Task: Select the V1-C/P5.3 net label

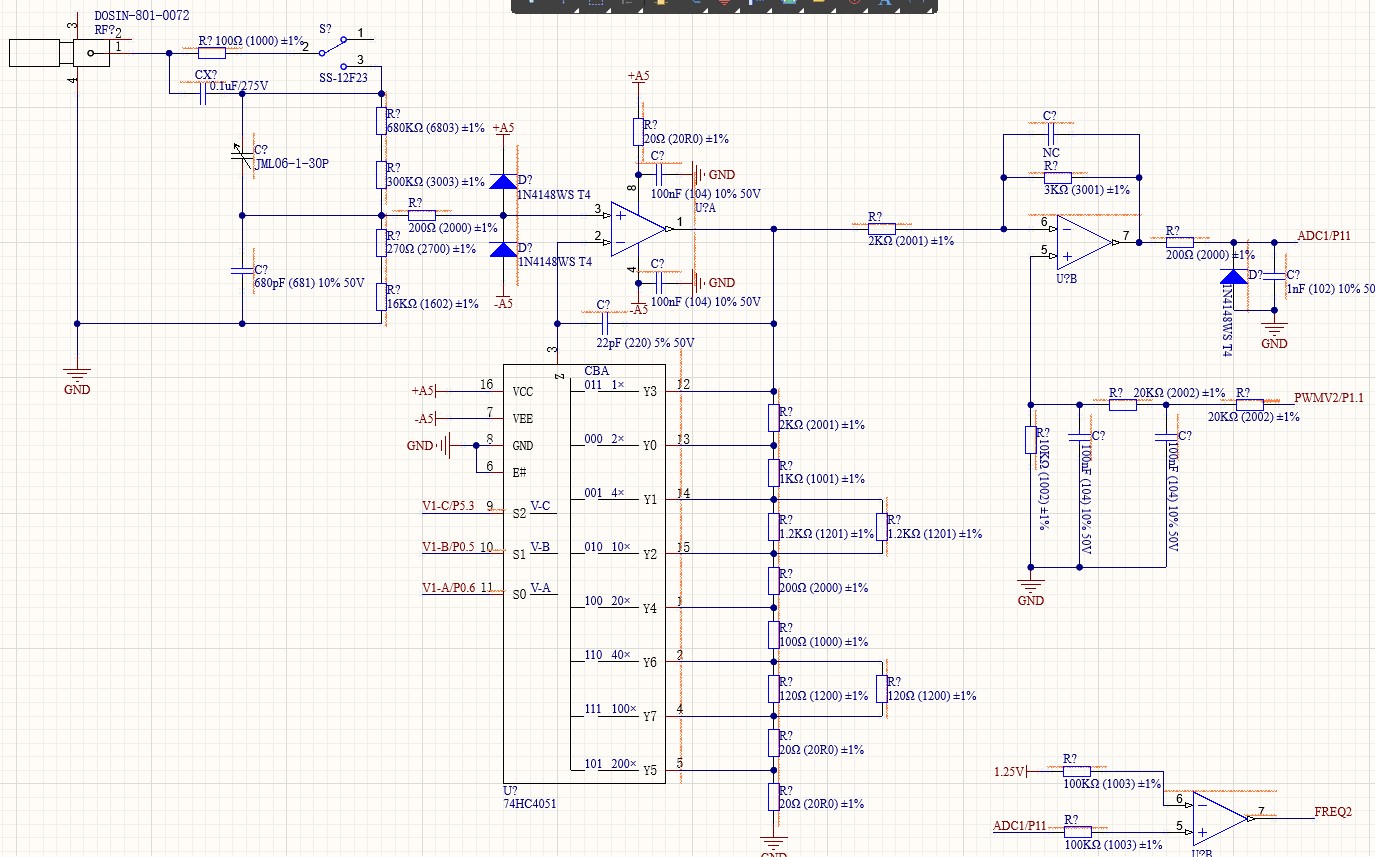Action: (x=447, y=506)
